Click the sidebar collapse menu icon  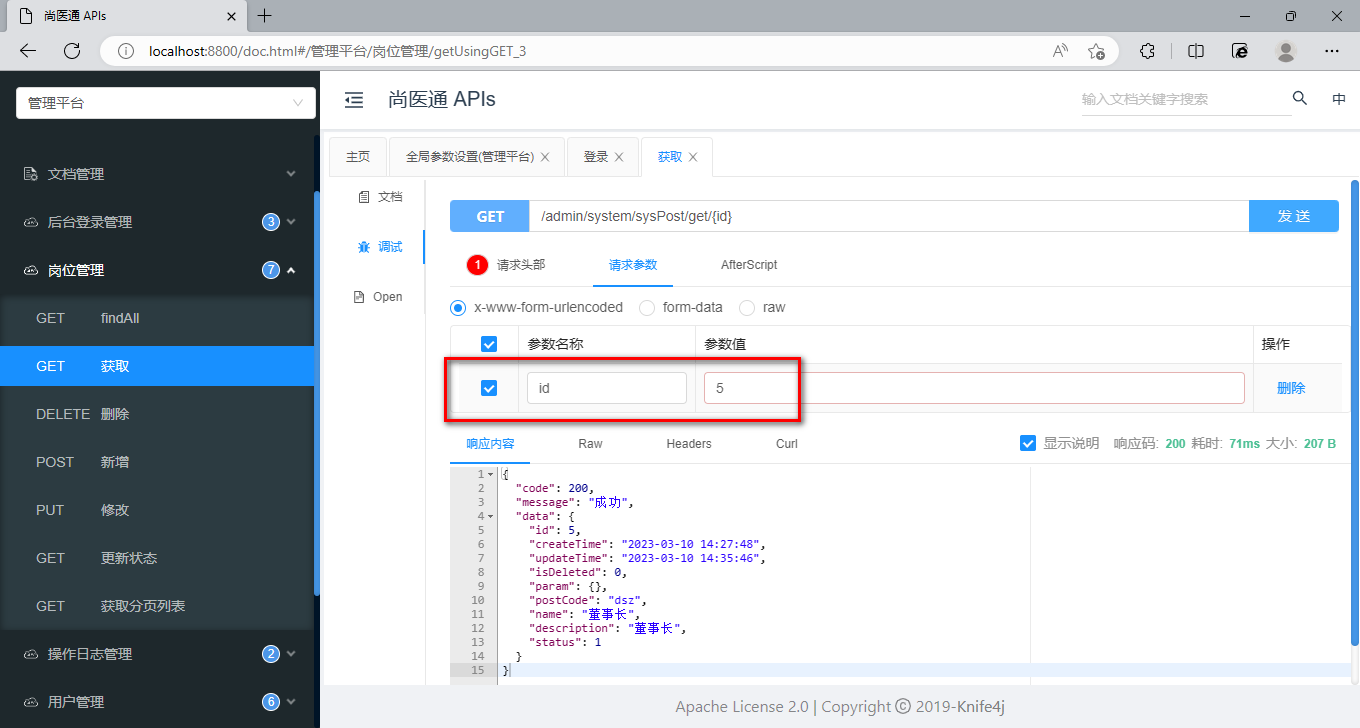pyautogui.click(x=353, y=100)
